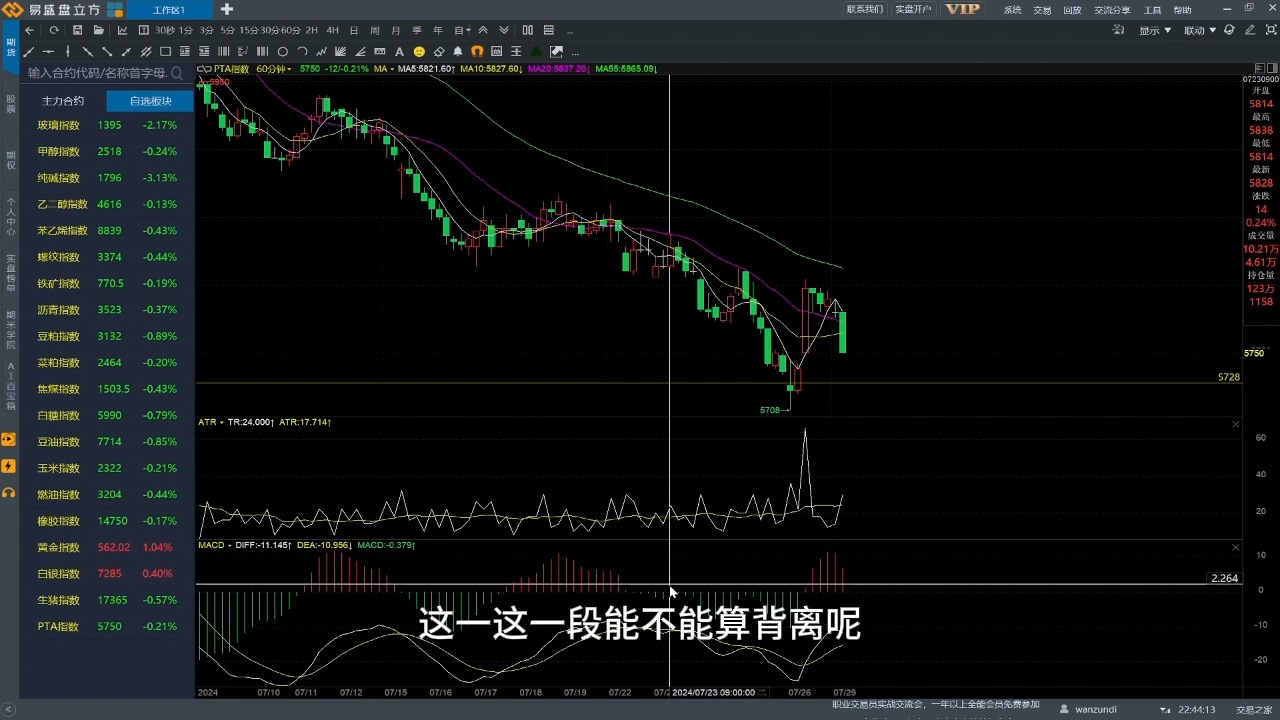Image resolution: width=1280 pixels, height=720 pixels.
Task: Select the rectangle drawing tool
Action: [165, 52]
